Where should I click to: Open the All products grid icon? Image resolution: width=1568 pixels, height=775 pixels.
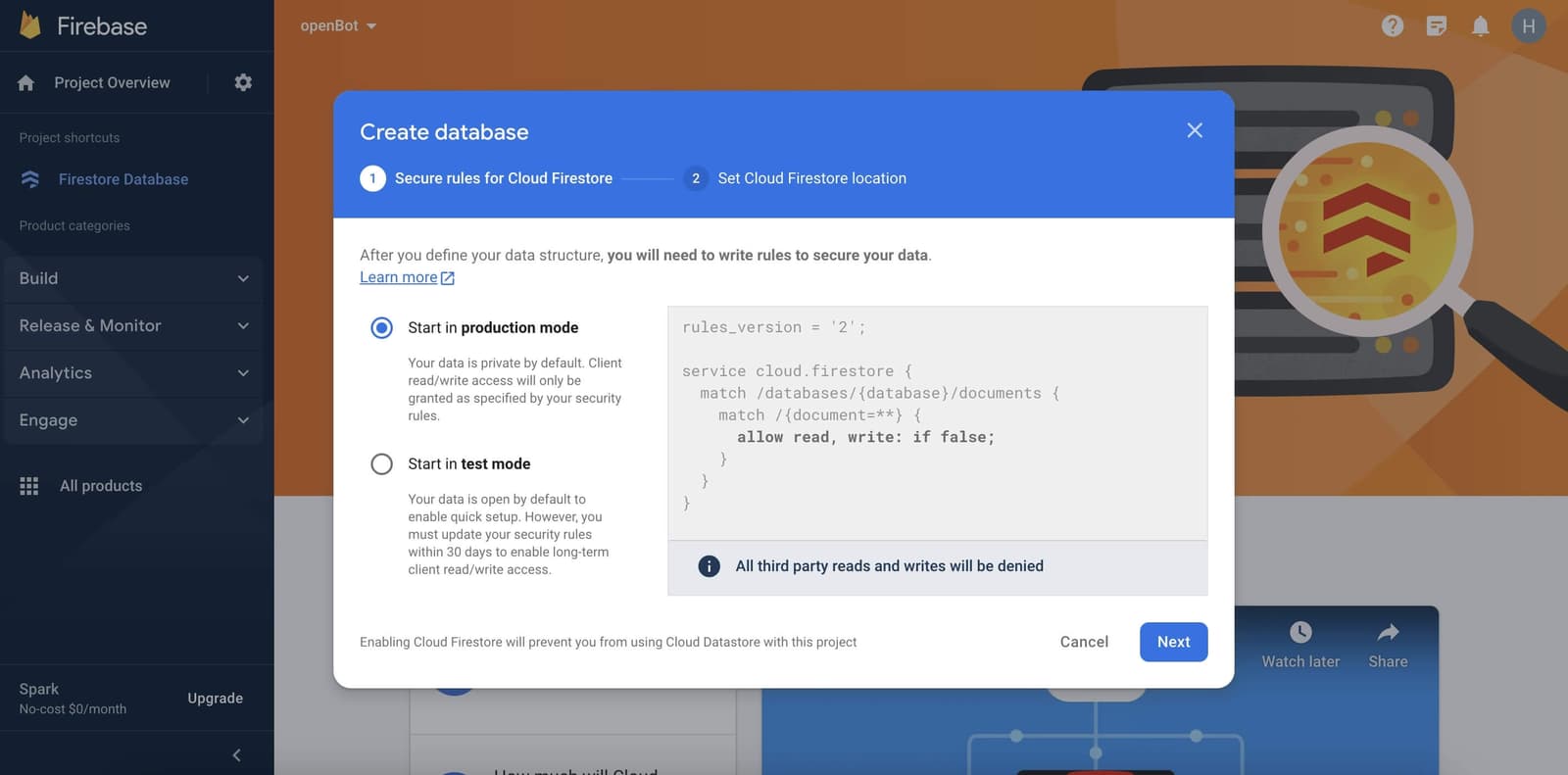click(x=29, y=486)
